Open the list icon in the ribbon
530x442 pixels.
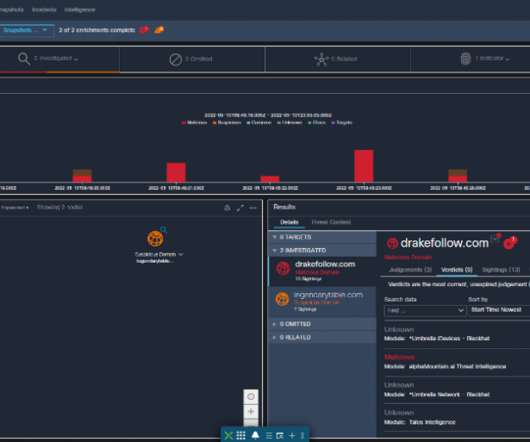tap(269, 436)
